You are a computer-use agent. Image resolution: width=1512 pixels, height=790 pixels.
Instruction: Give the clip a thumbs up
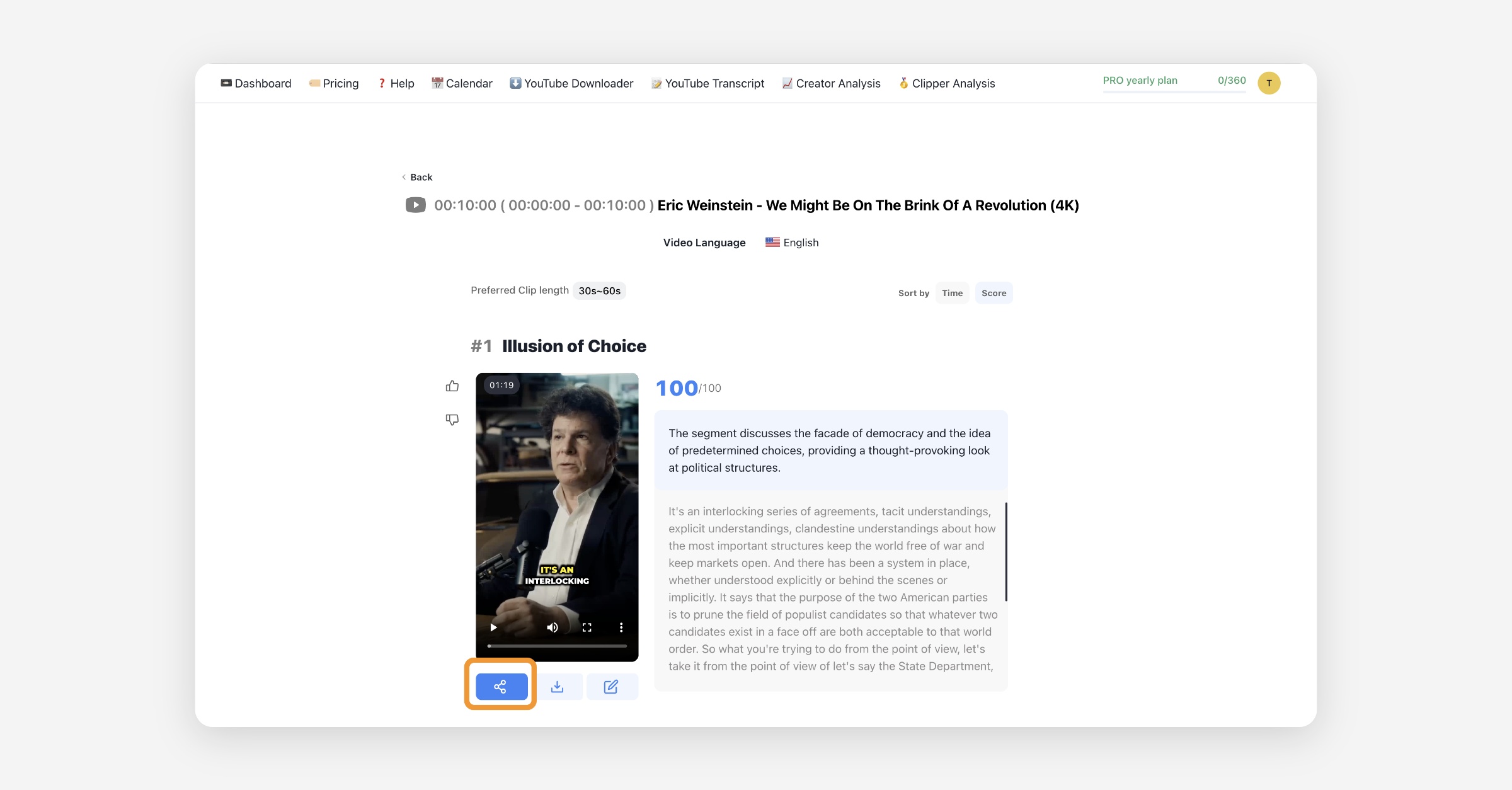point(452,386)
